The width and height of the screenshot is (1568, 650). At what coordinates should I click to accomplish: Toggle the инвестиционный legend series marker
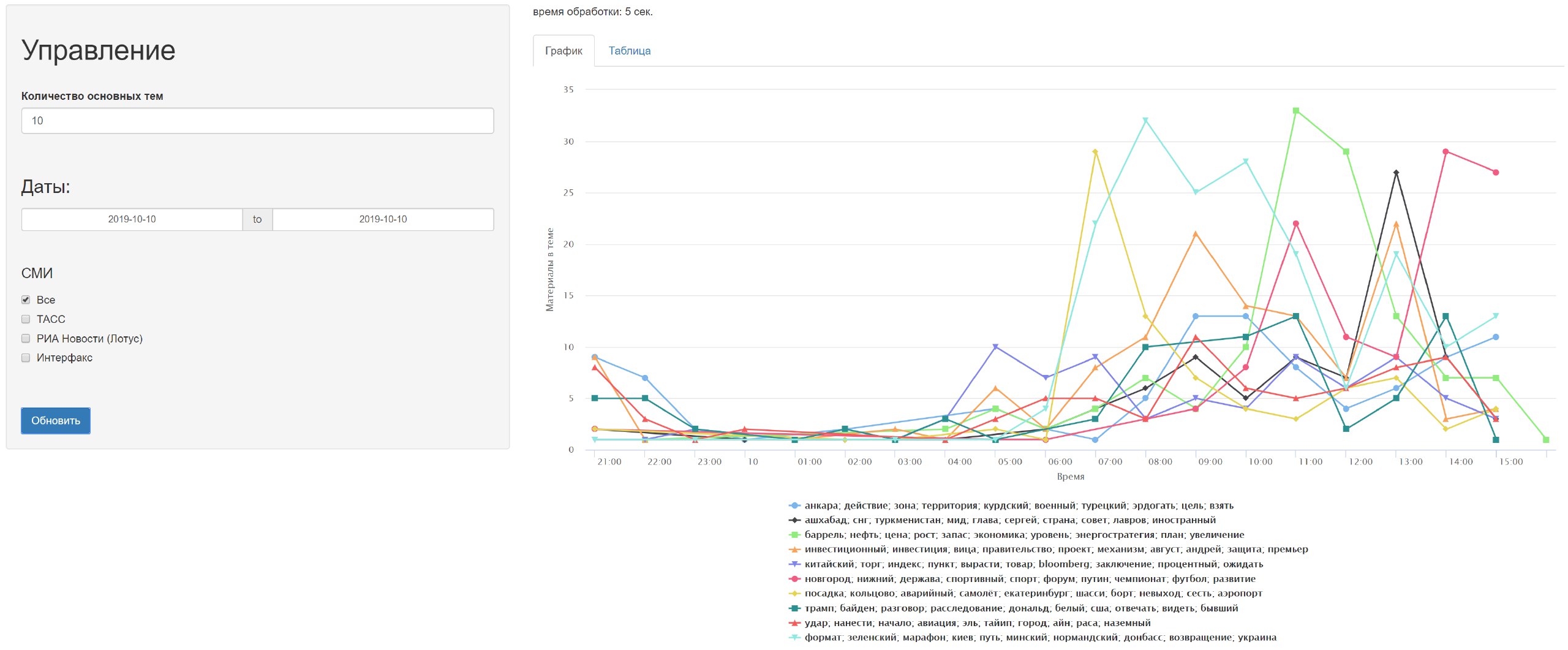pyautogui.click(x=794, y=550)
